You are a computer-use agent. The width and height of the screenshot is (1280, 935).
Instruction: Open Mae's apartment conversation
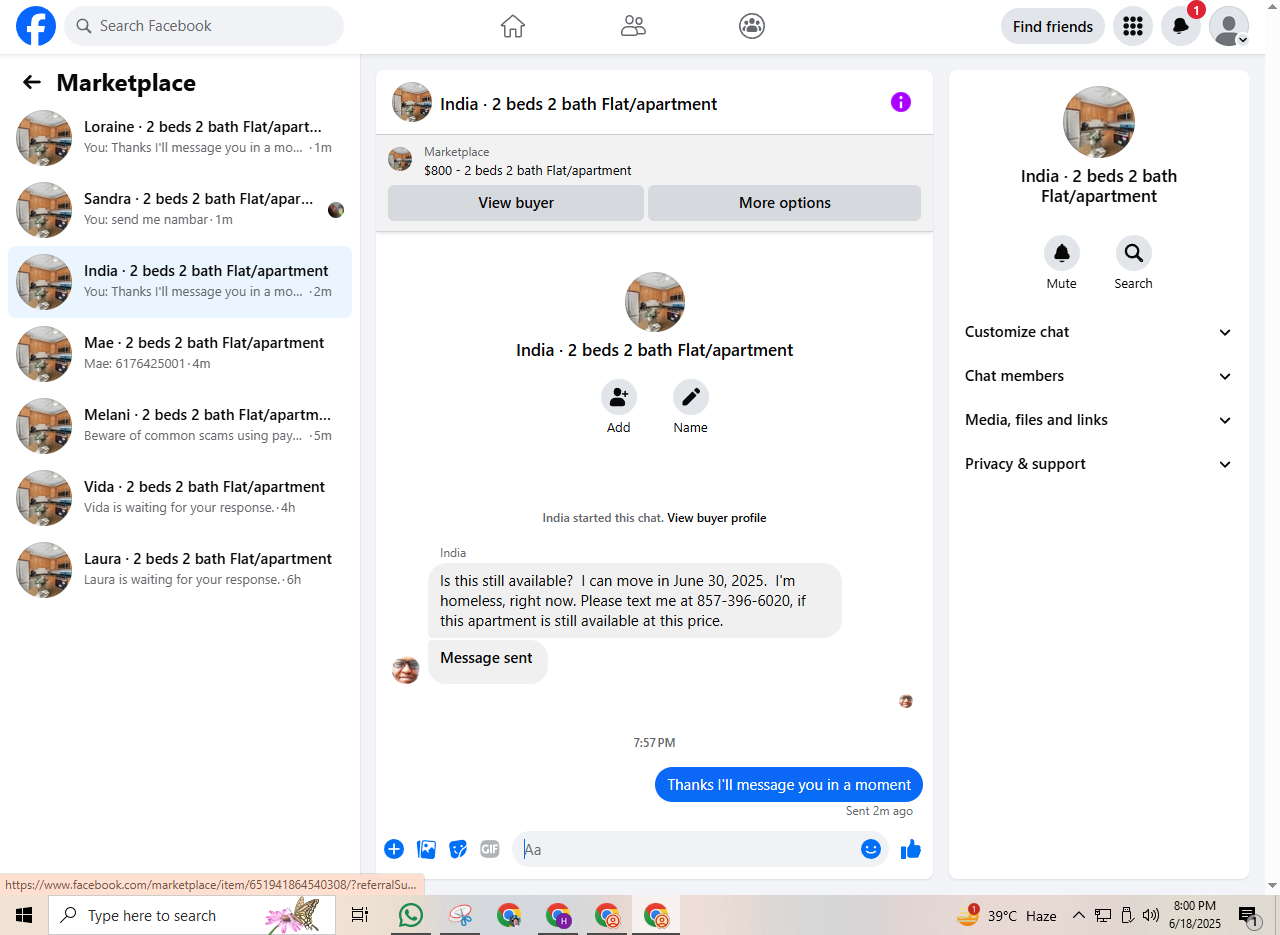tap(180, 354)
